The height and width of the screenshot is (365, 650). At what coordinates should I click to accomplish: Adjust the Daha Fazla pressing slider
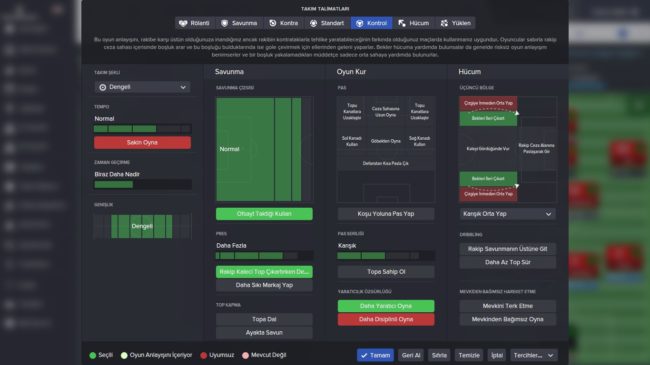tap(264, 256)
